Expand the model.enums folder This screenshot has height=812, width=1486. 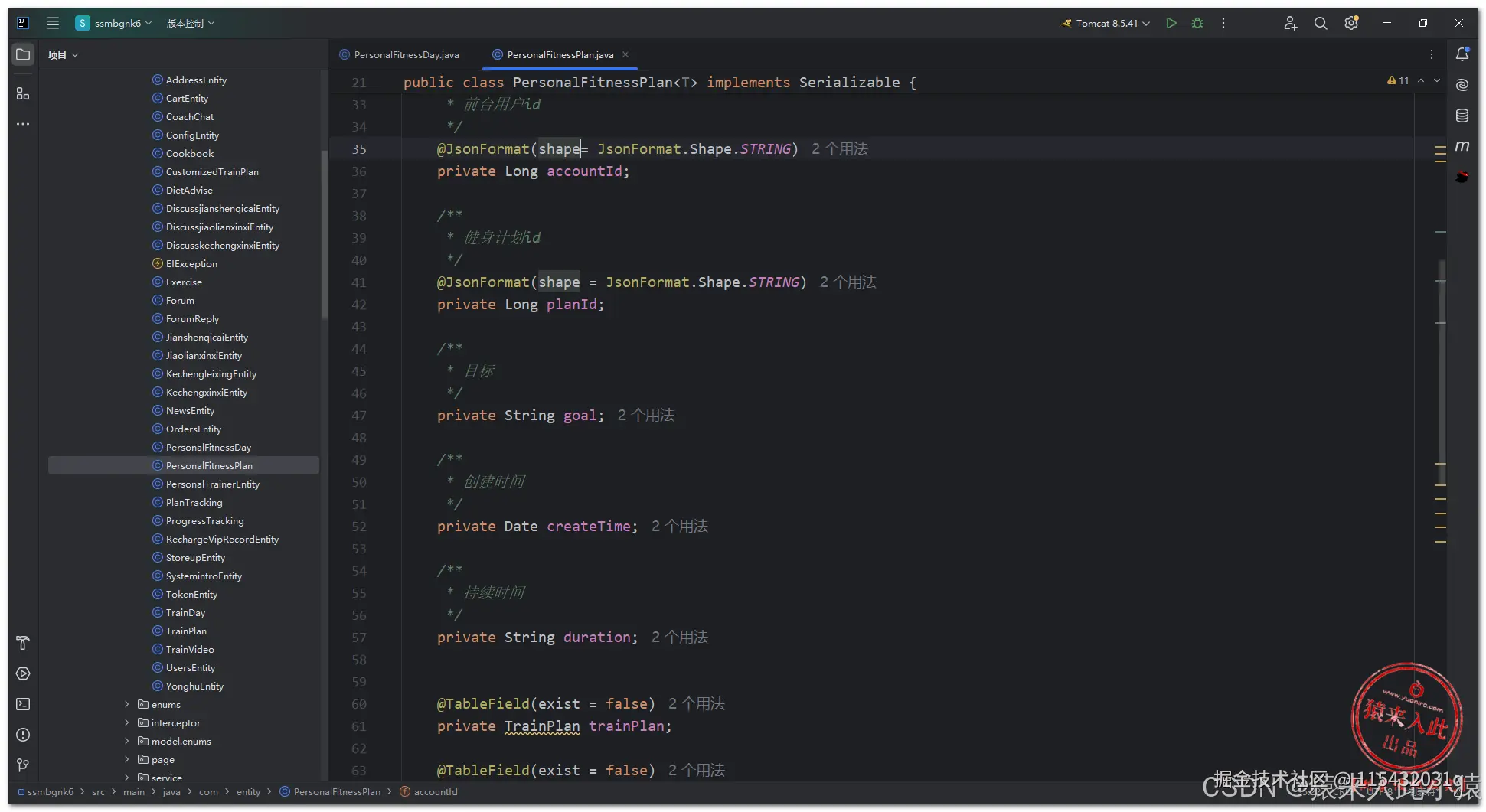[127, 741]
